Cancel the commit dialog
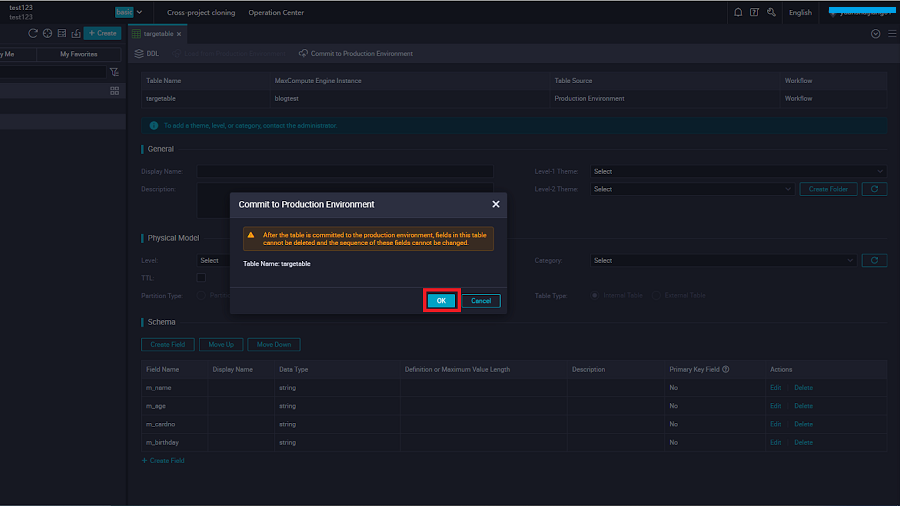Screen dimensions: 900x506 [480, 301]
